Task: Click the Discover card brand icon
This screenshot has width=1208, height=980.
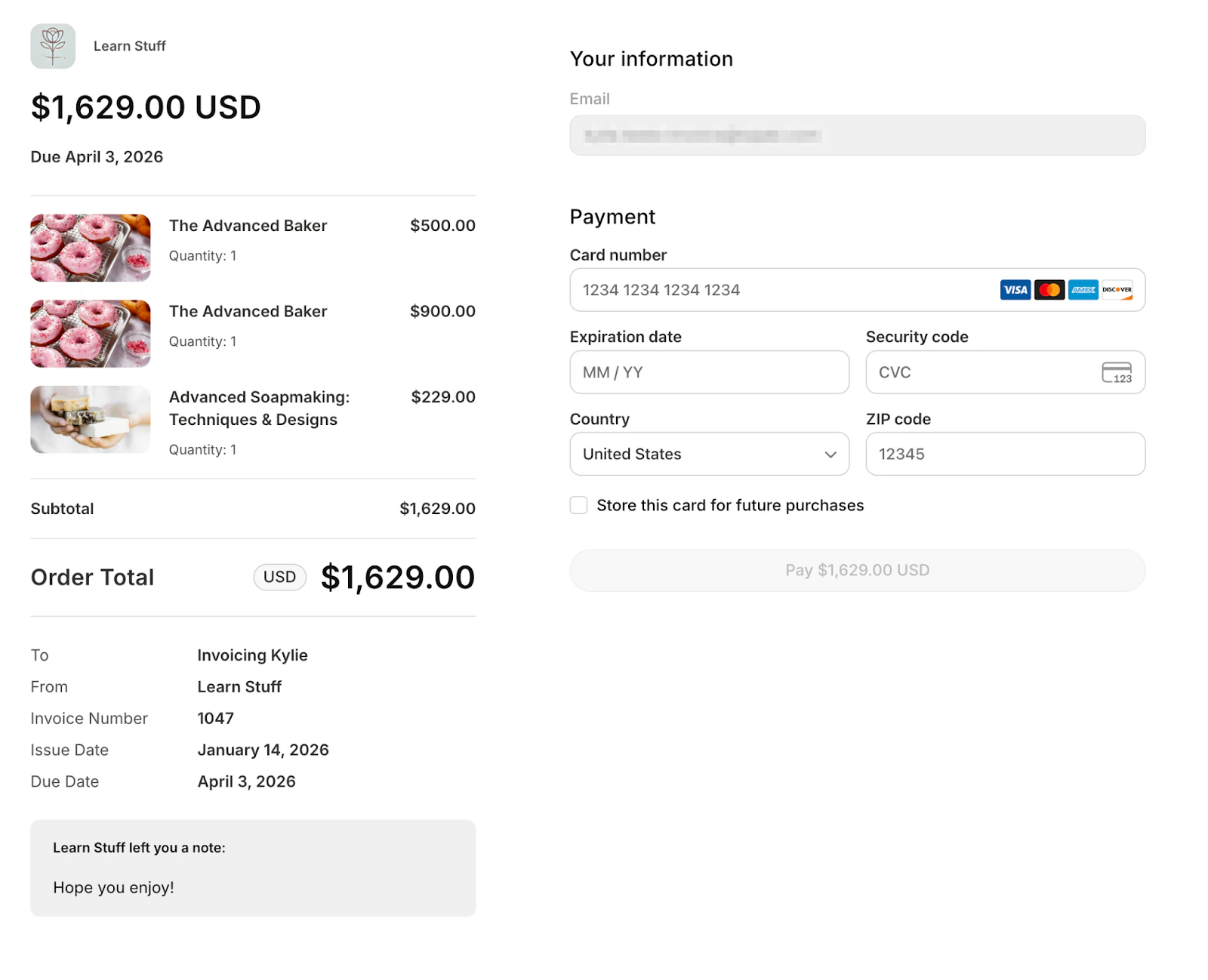Action: [1117, 290]
